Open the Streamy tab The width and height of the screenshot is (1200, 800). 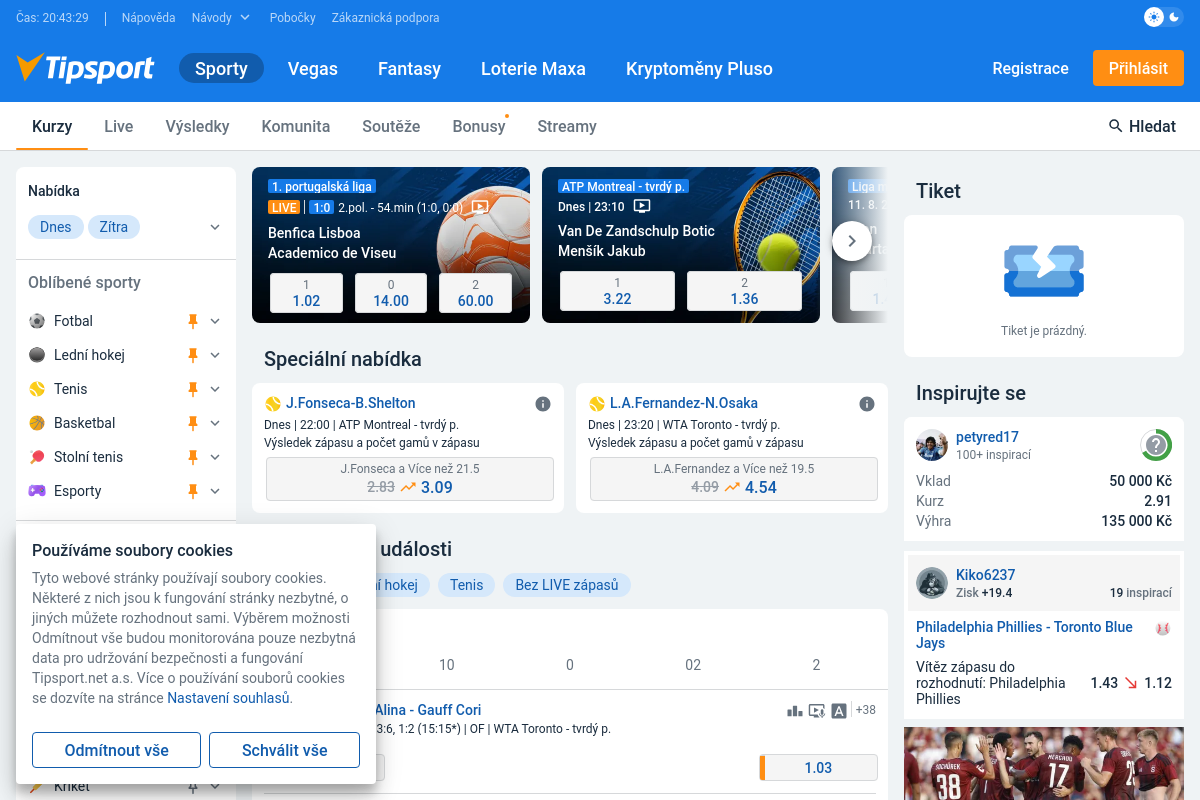click(x=567, y=127)
